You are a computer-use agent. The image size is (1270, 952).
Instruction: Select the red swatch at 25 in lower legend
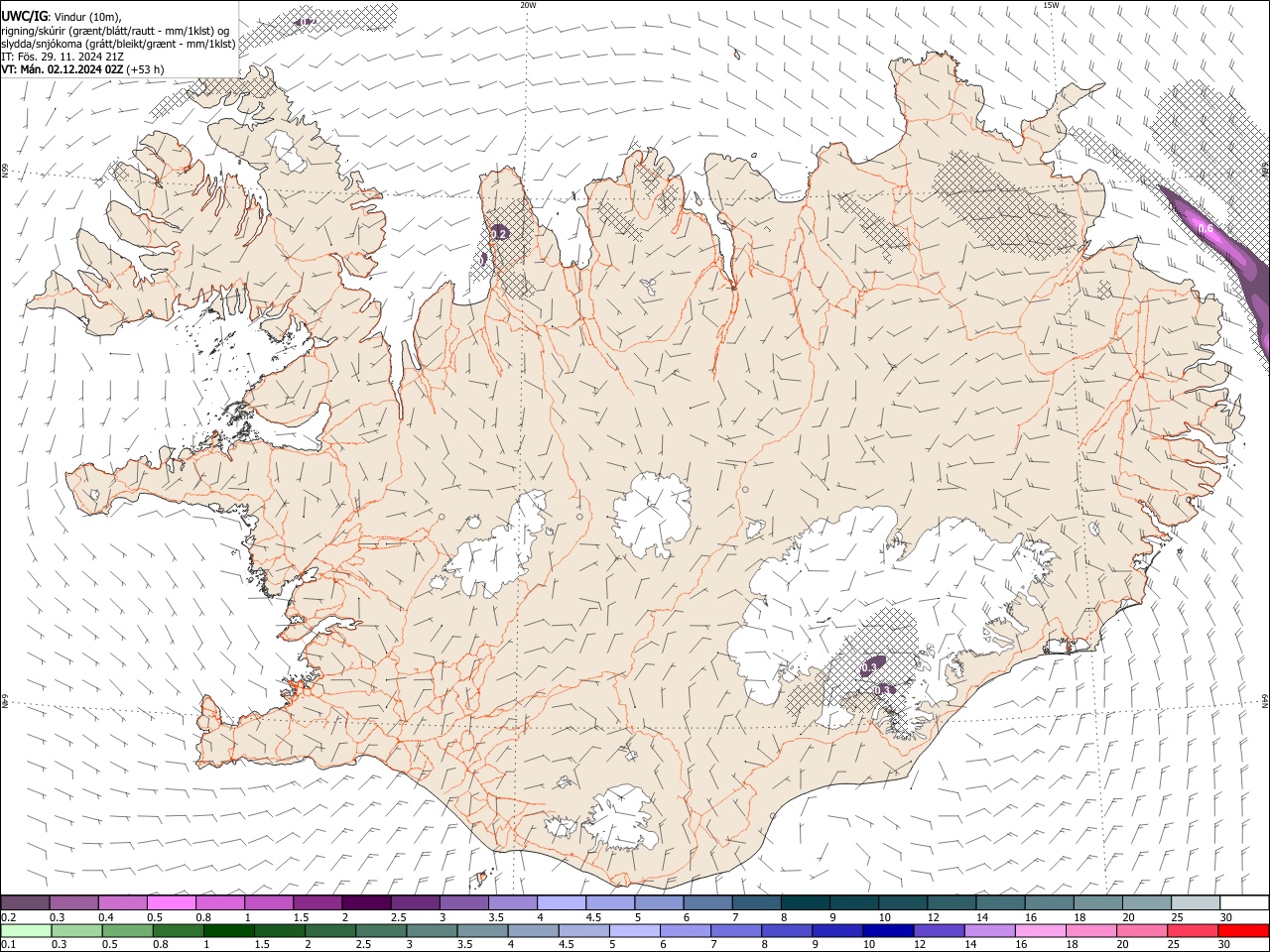click(1191, 930)
